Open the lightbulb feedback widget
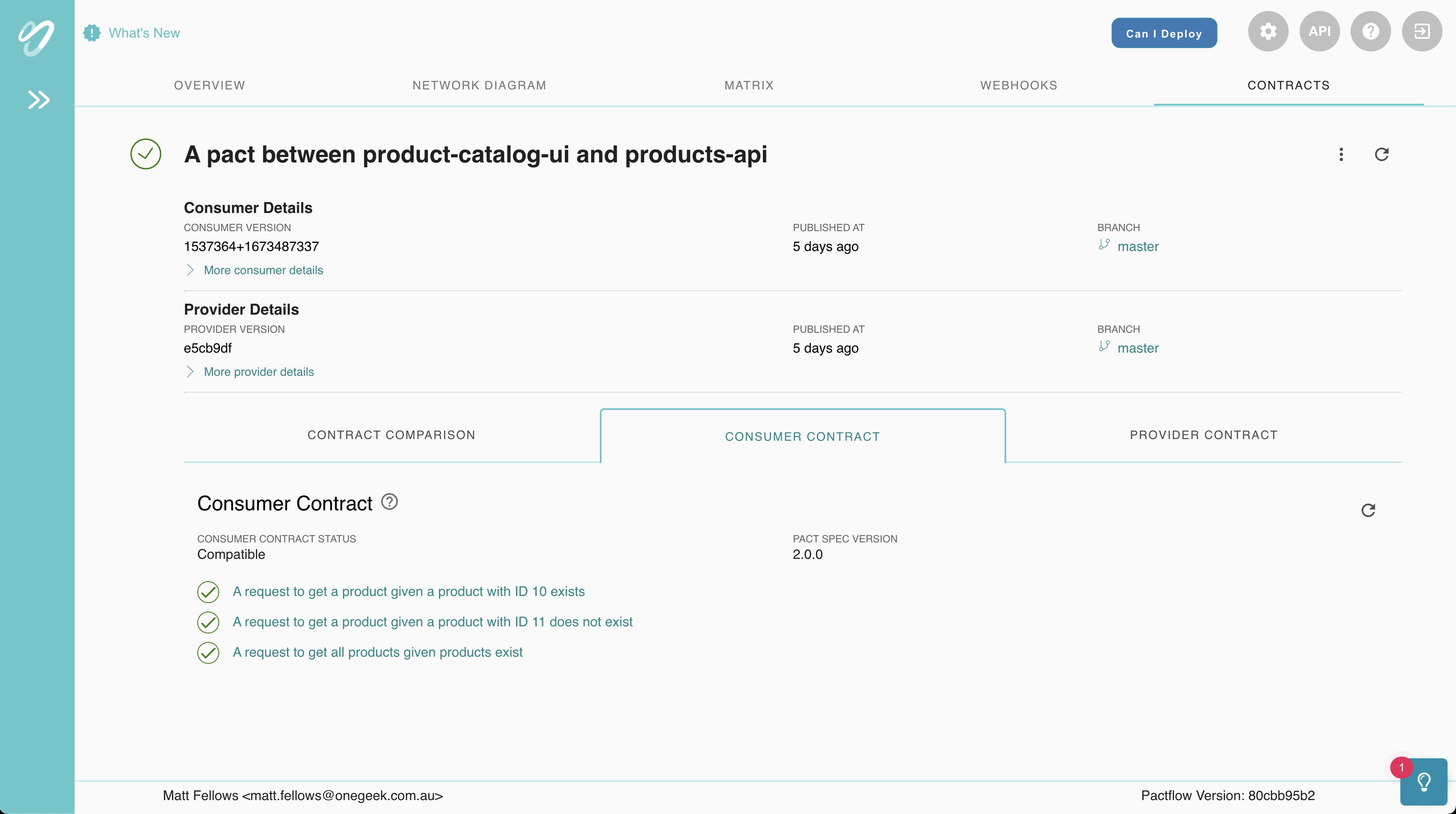The height and width of the screenshot is (814, 1456). (1423, 781)
